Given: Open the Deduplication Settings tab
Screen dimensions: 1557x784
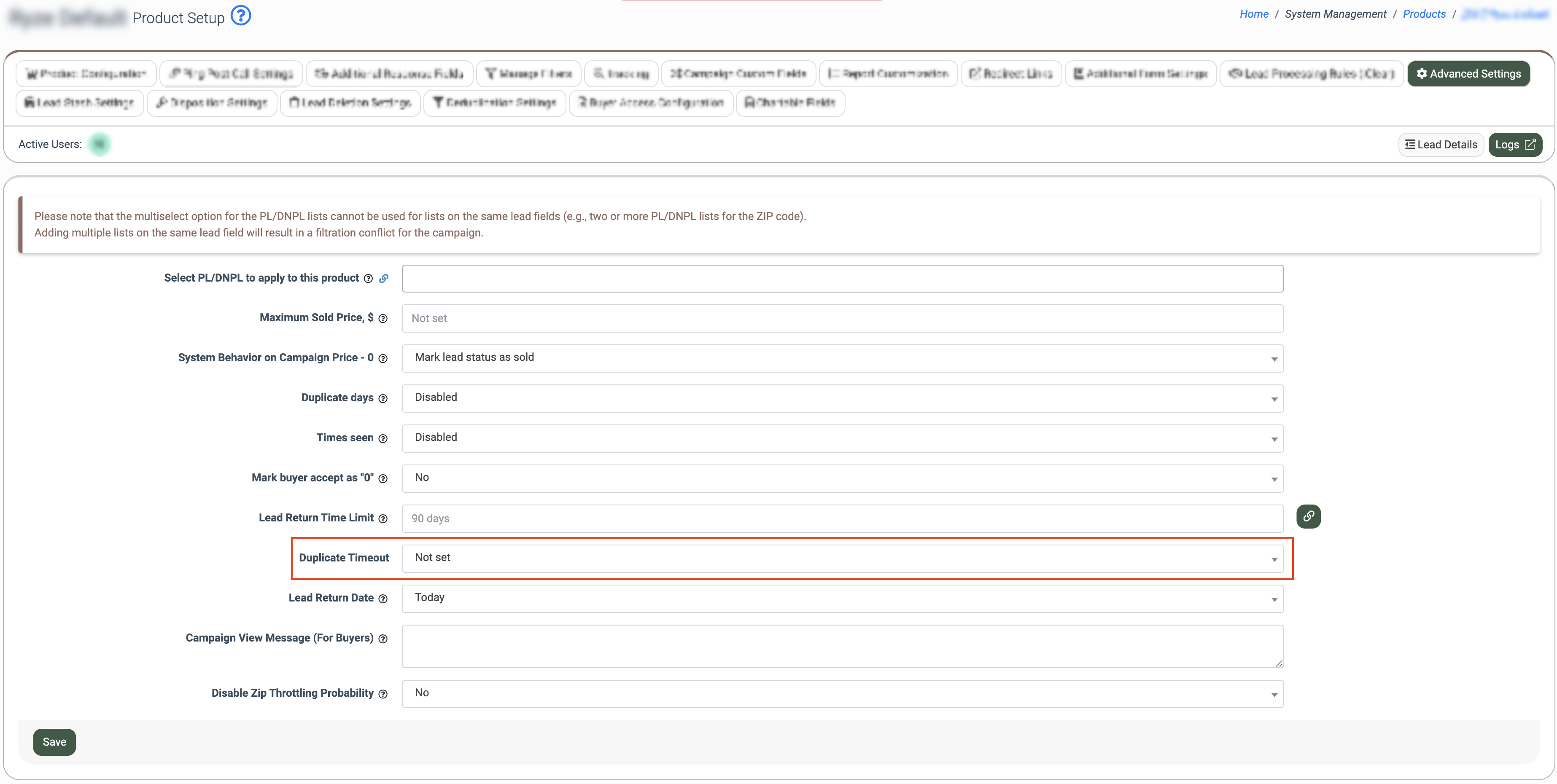Looking at the screenshot, I should pos(494,103).
